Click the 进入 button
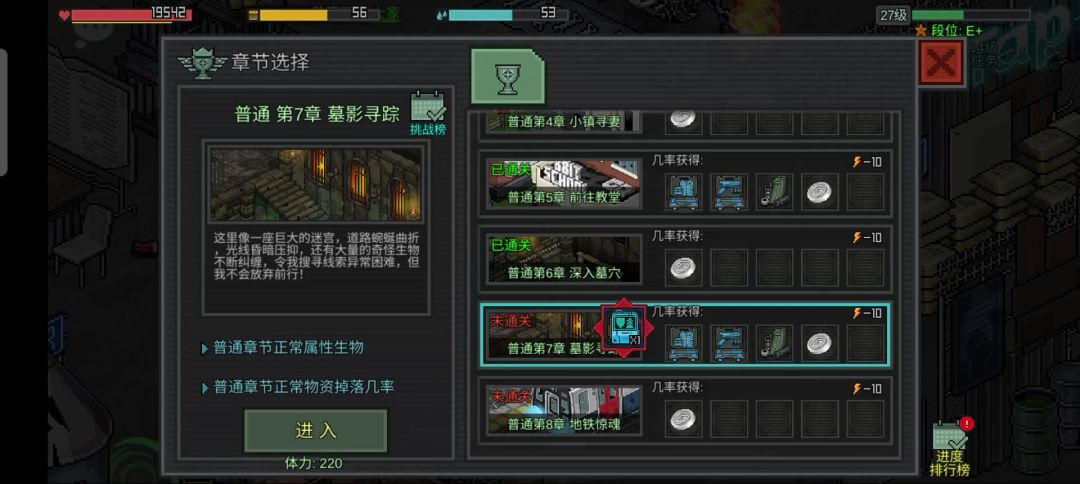1080x484 pixels. 315,431
